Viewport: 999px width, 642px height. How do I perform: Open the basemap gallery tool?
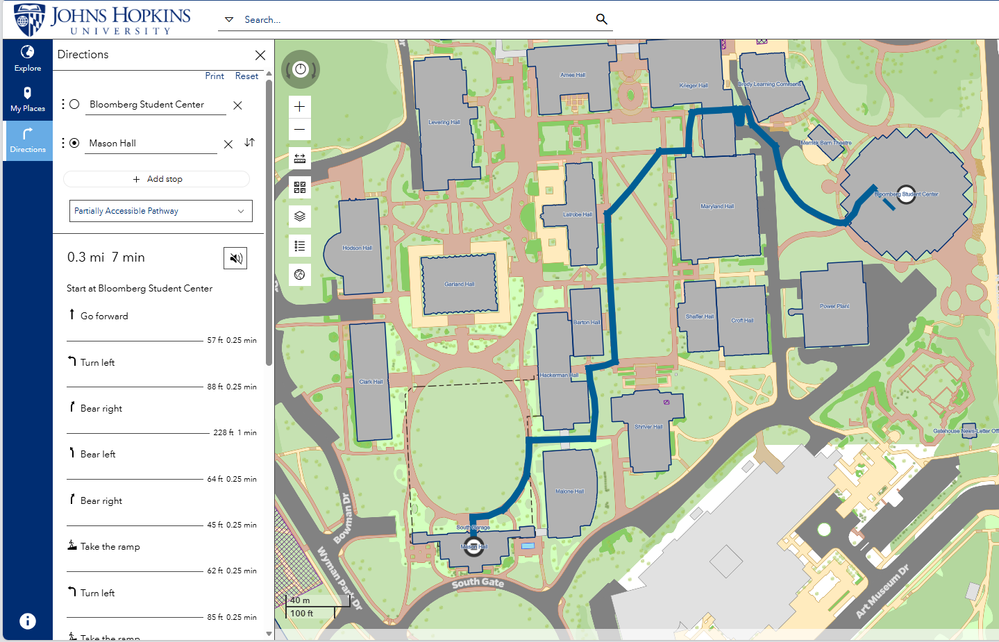tap(300, 187)
